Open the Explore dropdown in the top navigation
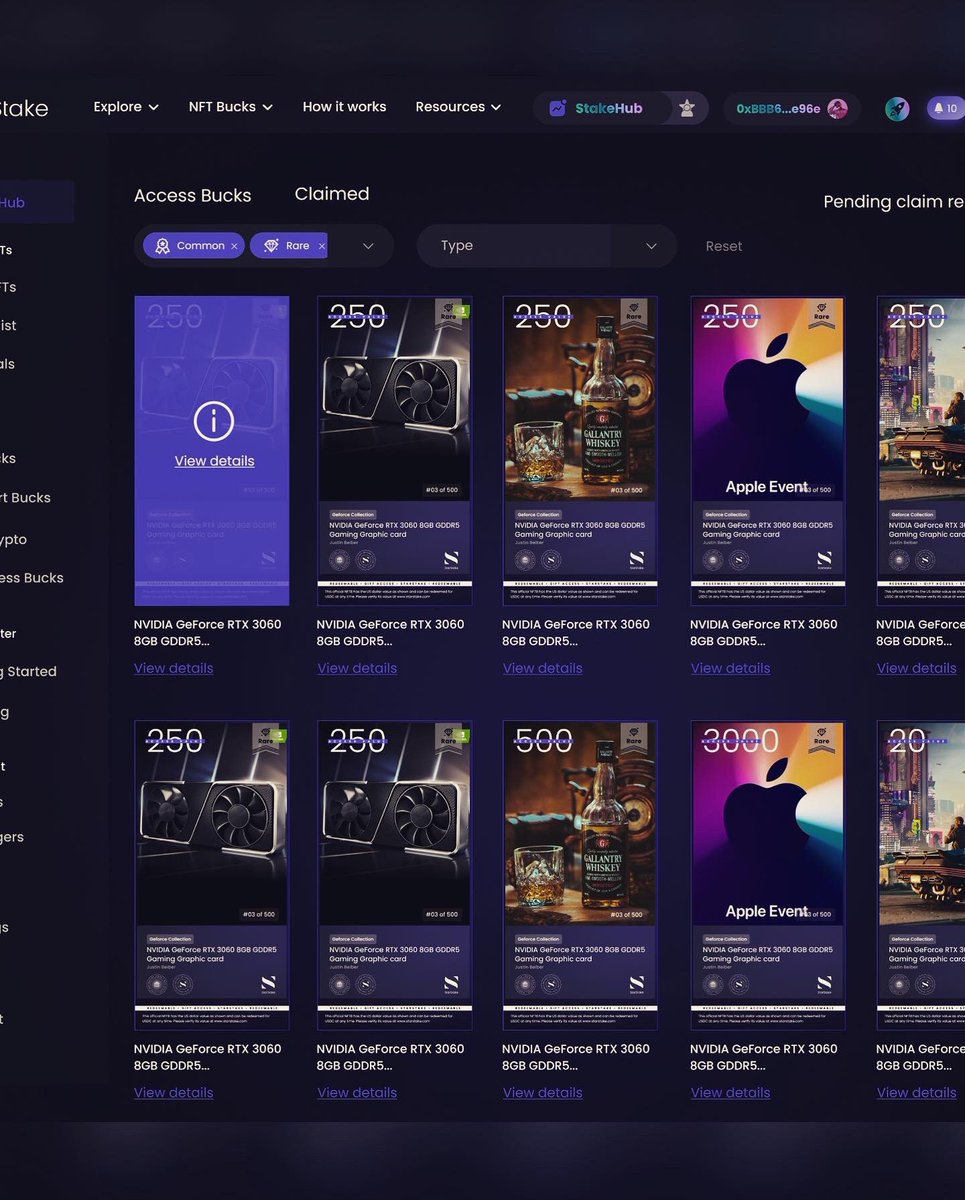This screenshot has height=1200, width=965. click(126, 107)
